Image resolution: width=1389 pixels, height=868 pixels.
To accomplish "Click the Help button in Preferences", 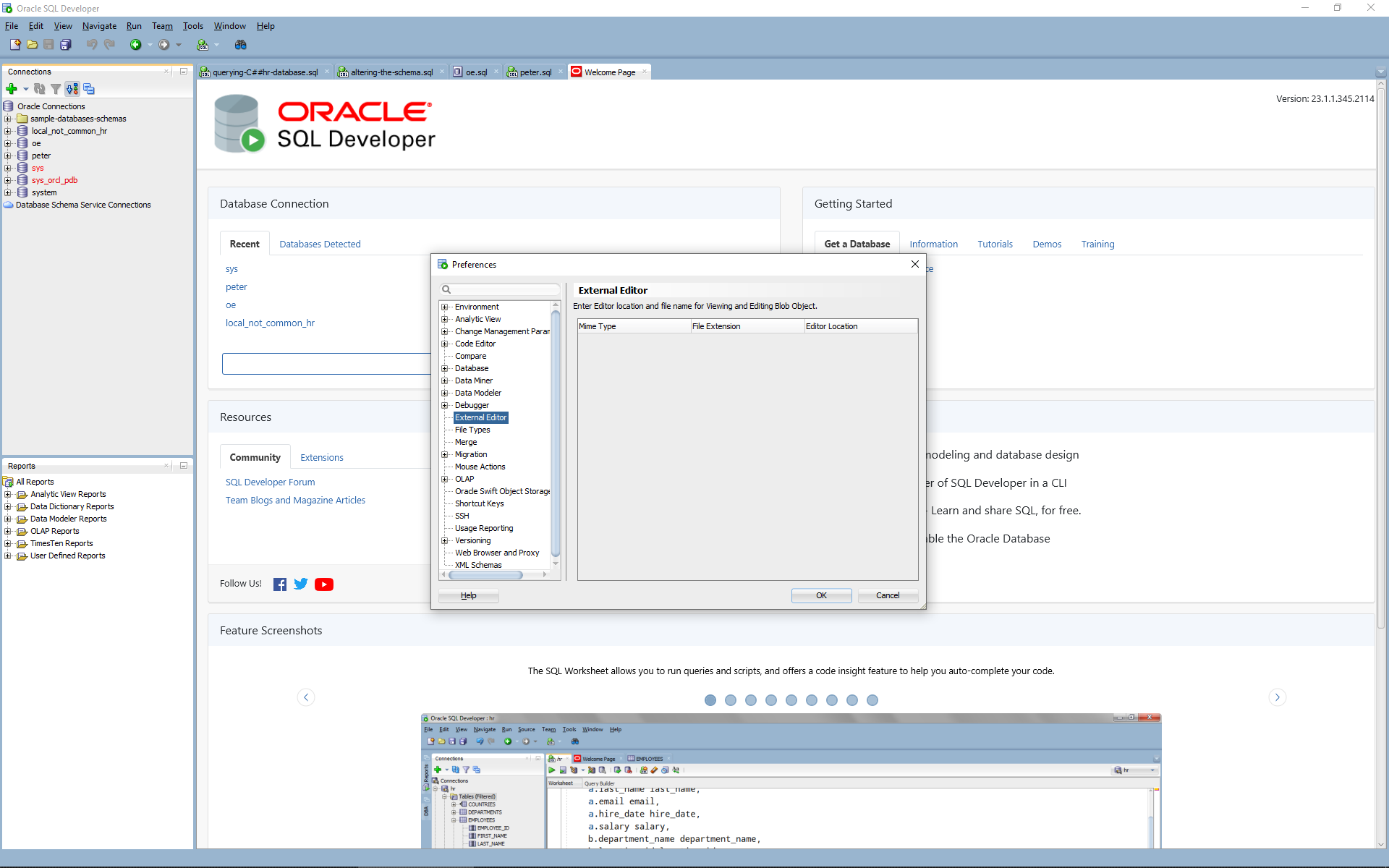I will coord(468,595).
